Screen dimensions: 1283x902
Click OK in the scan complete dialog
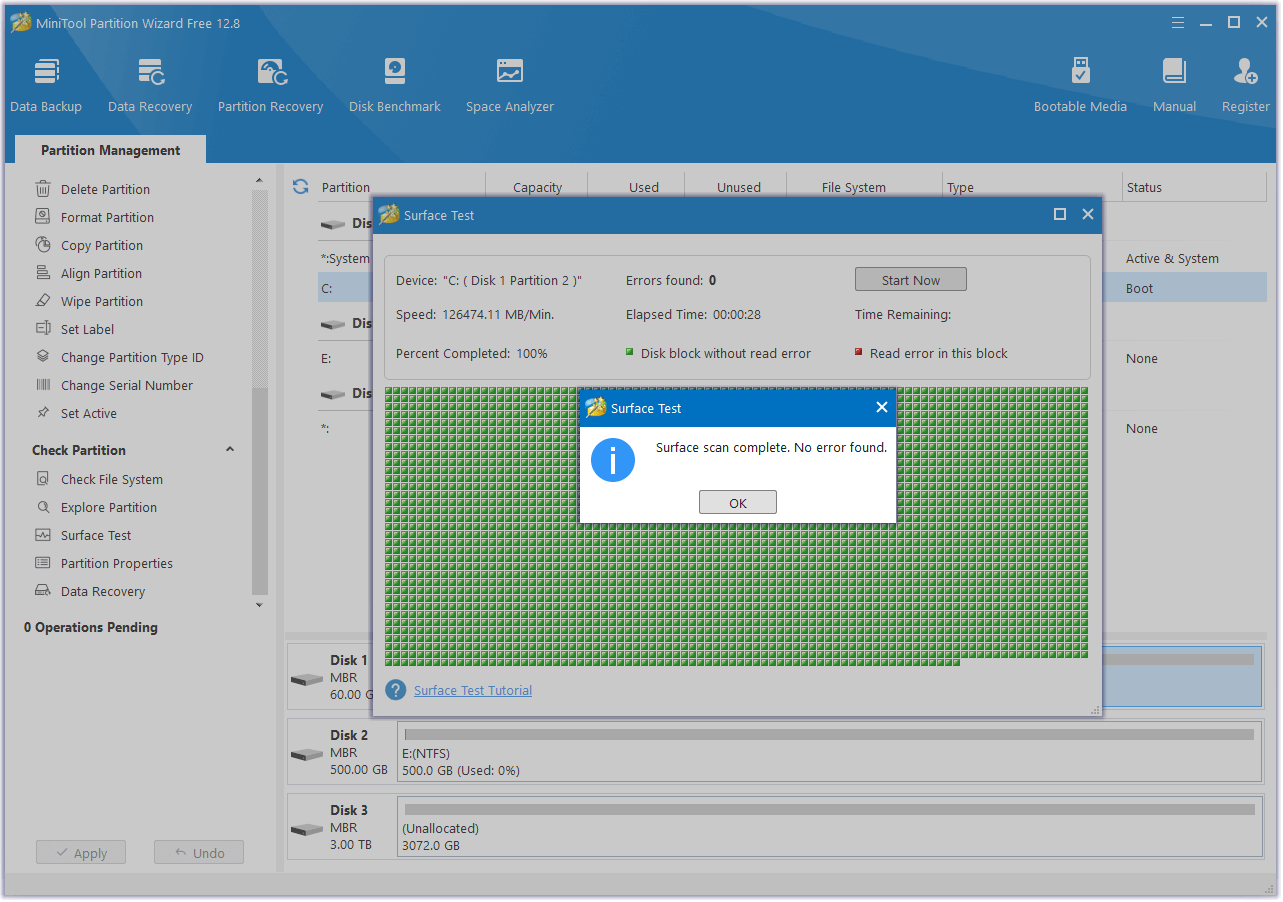pyautogui.click(x=738, y=503)
